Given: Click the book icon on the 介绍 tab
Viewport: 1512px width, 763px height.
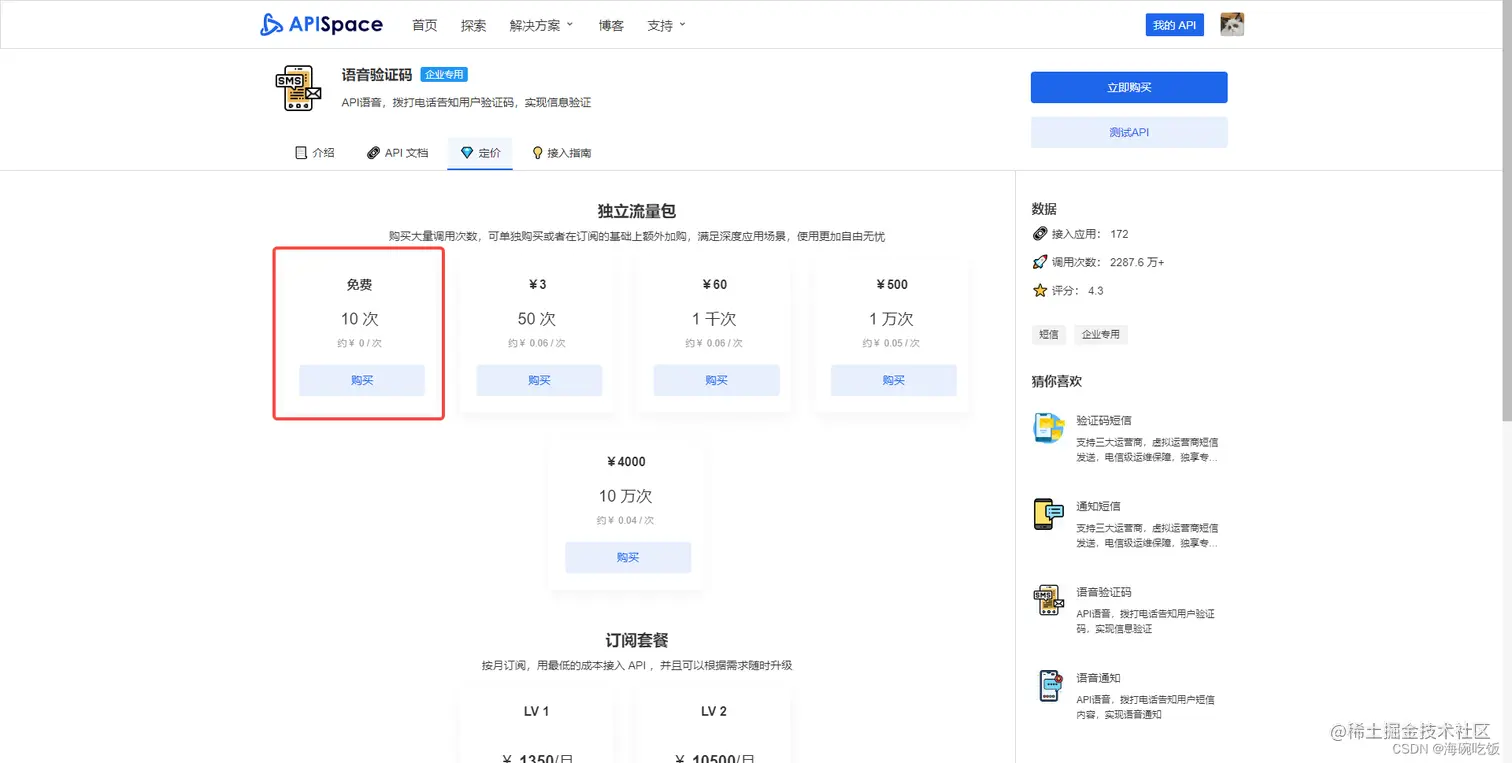Looking at the screenshot, I should point(299,152).
